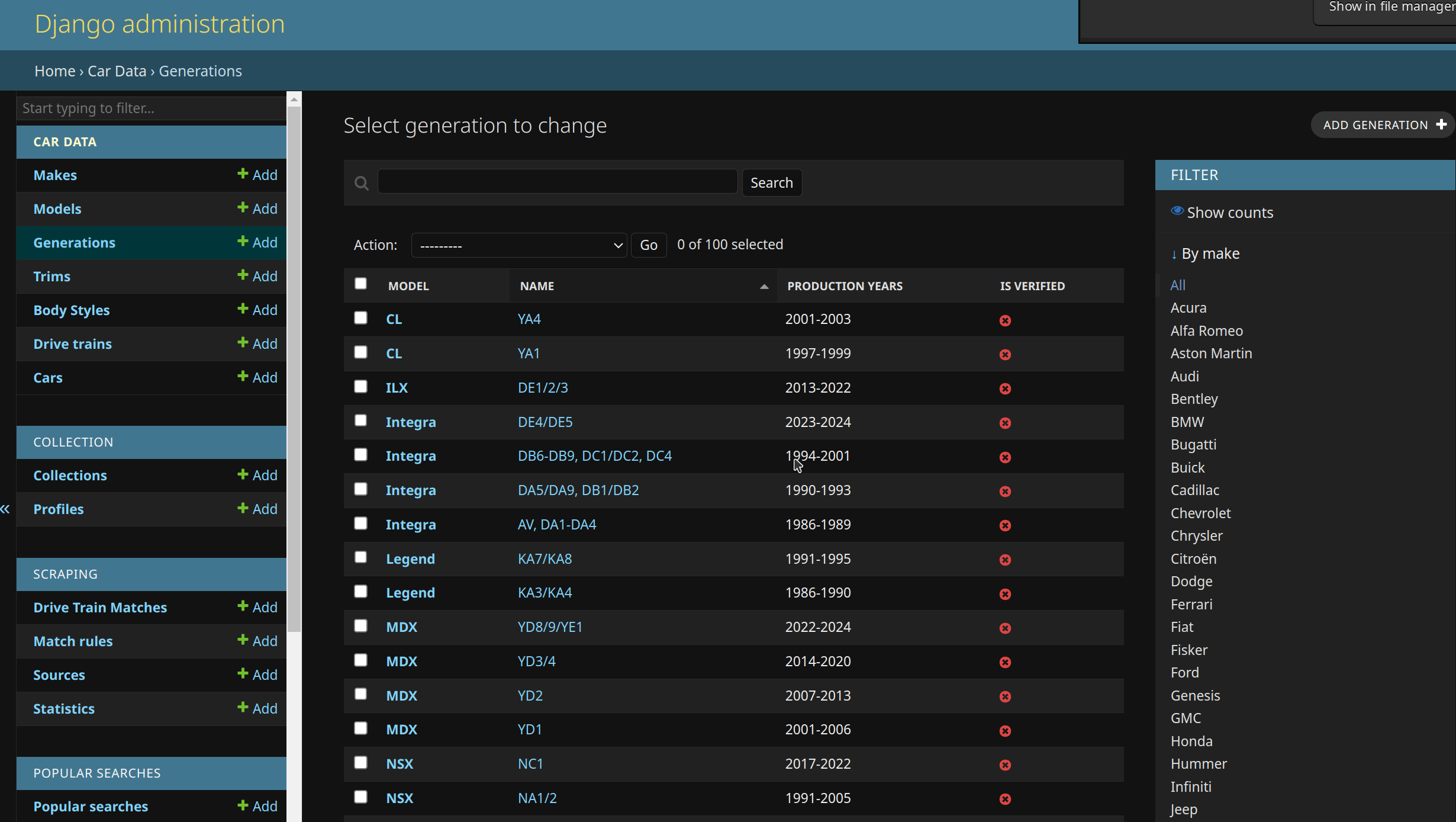
Task: Open the Action dropdown
Action: click(x=519, y=245)
